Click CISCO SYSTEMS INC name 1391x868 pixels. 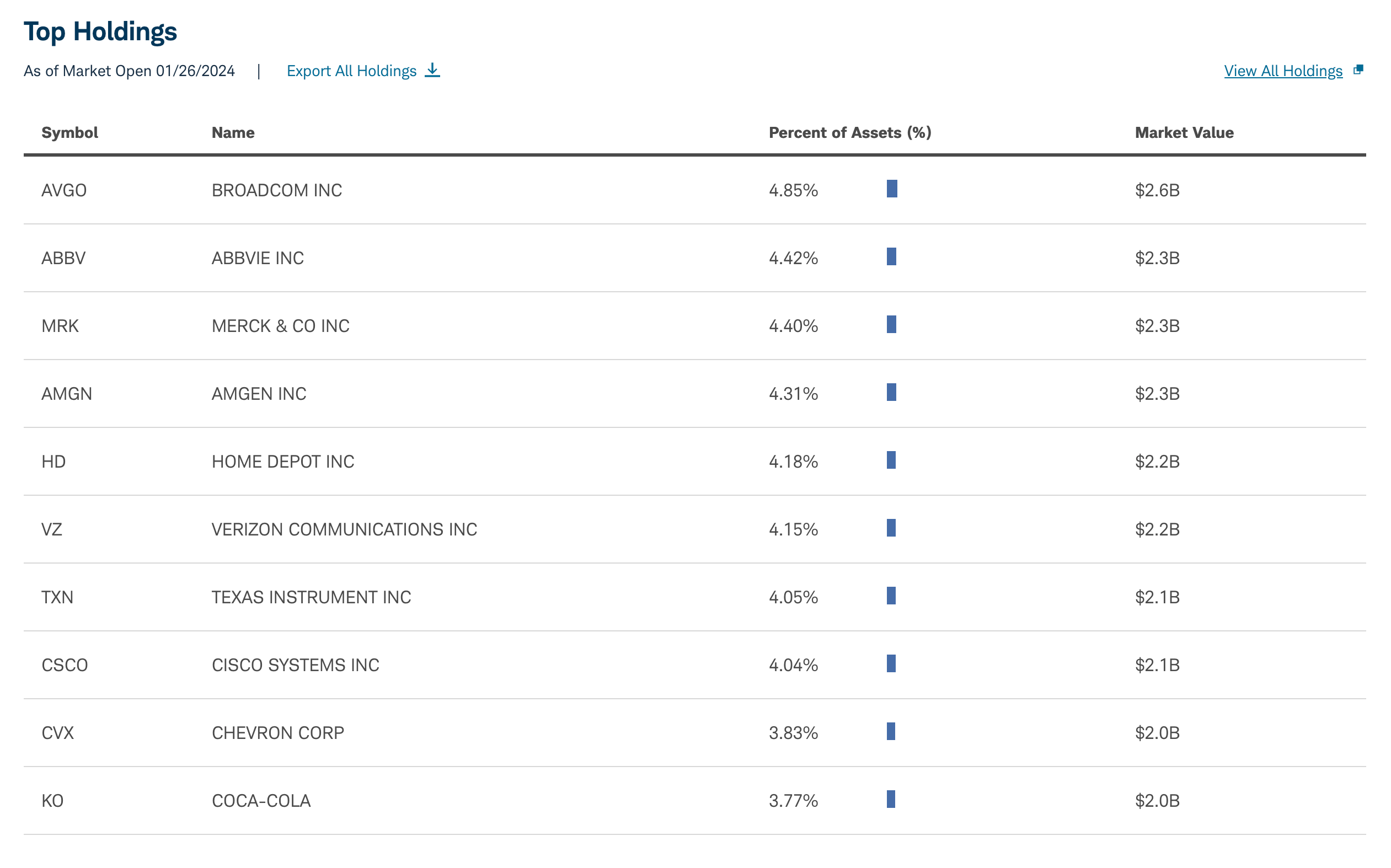coord(295,665)
